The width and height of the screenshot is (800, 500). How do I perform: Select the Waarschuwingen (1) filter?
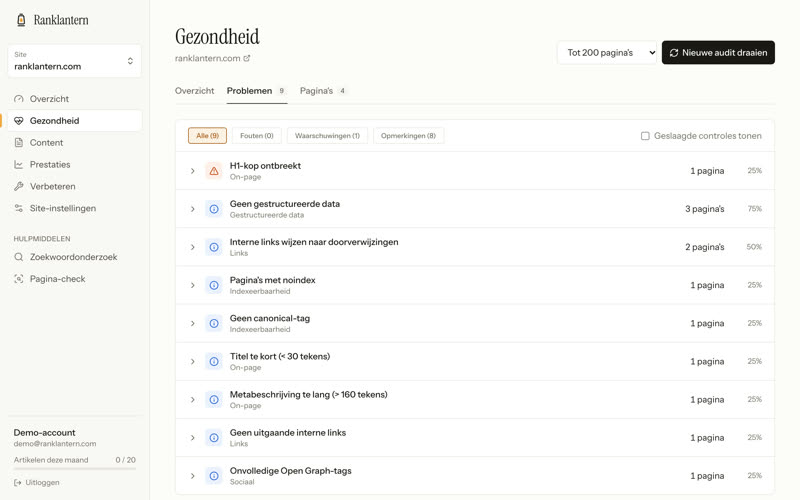click(x=327, y=136)
